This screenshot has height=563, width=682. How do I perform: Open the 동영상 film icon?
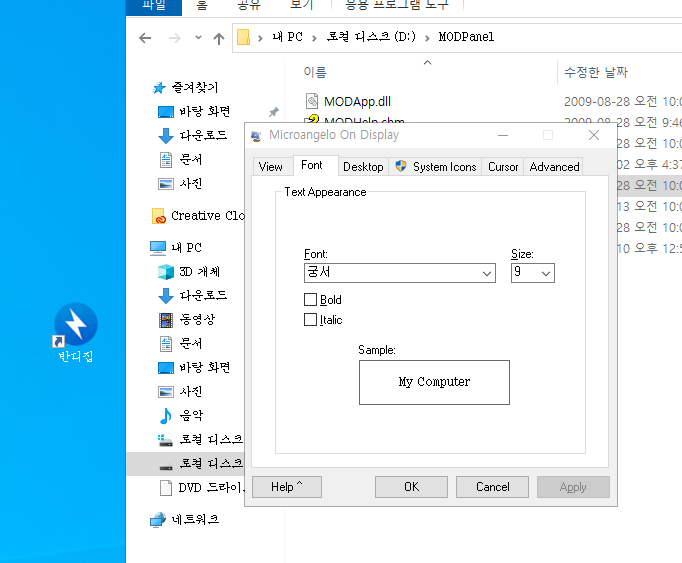166,320
